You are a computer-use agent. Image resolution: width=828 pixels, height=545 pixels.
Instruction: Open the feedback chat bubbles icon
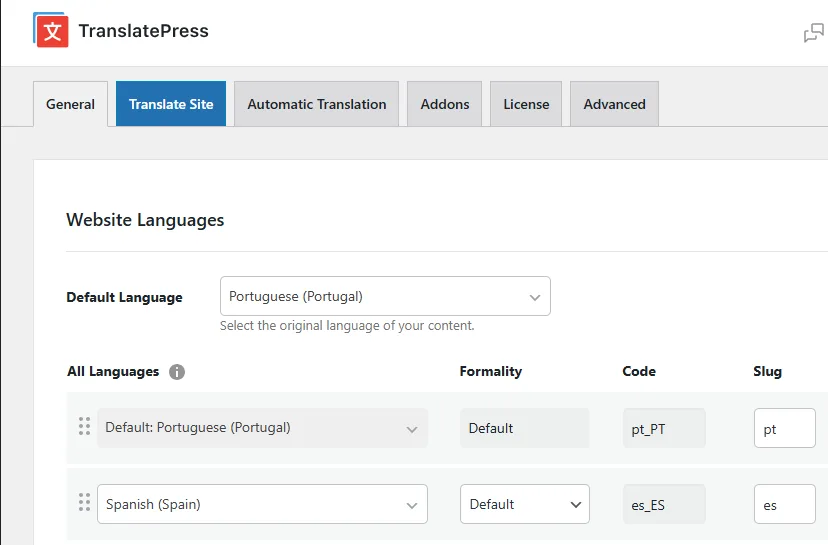tap(813, 33)
